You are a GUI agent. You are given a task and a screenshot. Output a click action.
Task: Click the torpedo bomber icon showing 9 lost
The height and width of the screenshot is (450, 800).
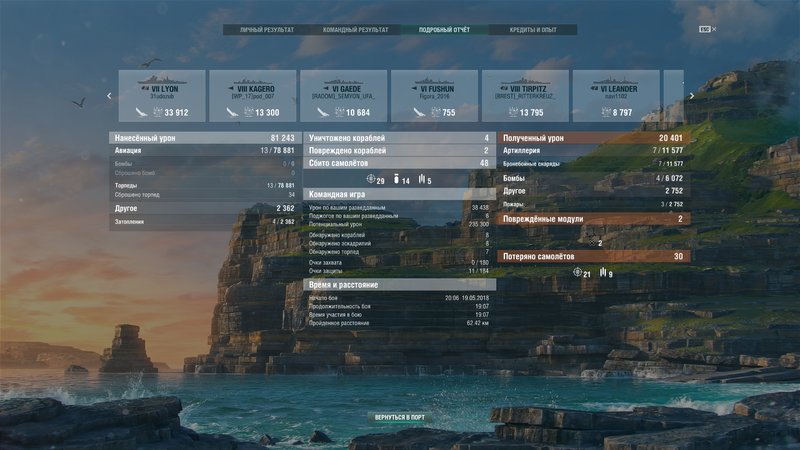tap(604, 272)
